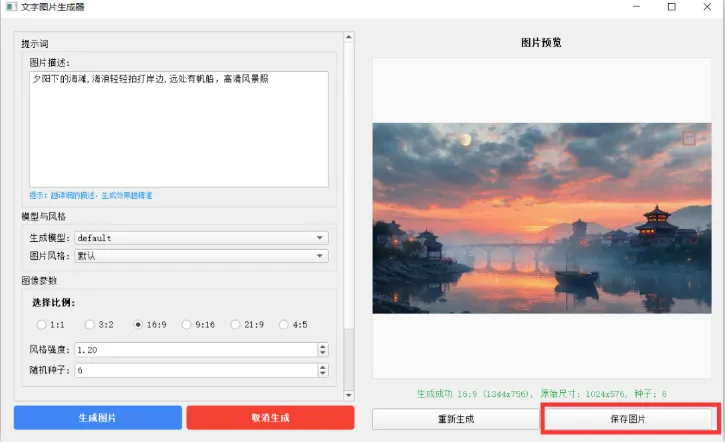725x442 pixels.
Task: Click the app icon in title bar
Action: pos(10,7)
